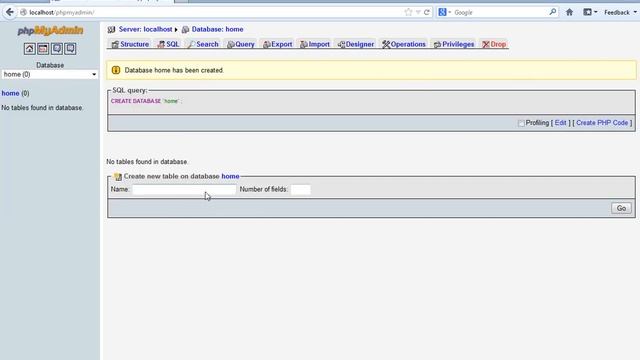Click the Create new table icon
The image size is (640, 360).
tap(118, 177)
